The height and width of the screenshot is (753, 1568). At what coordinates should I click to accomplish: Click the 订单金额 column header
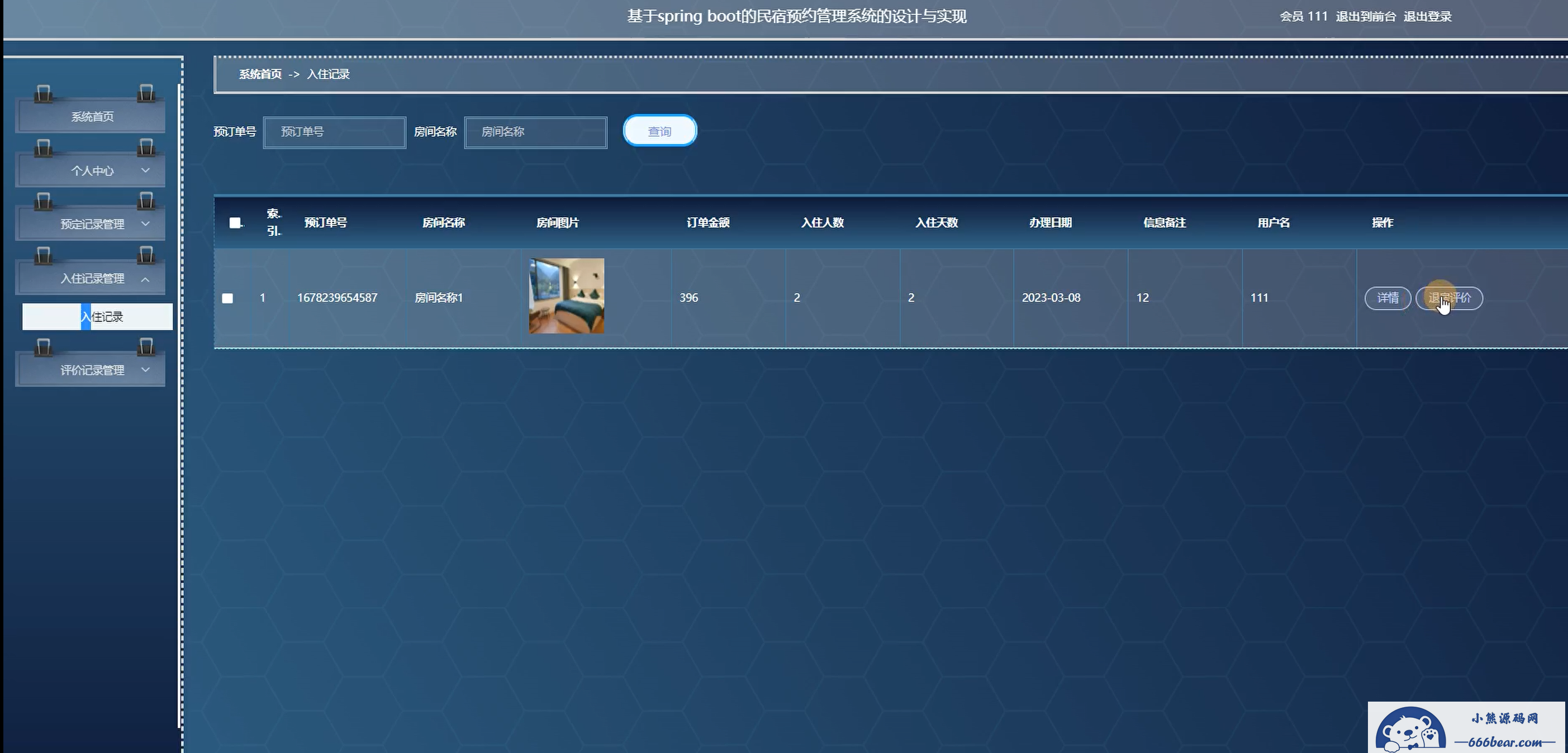click(x=709, y=223)
